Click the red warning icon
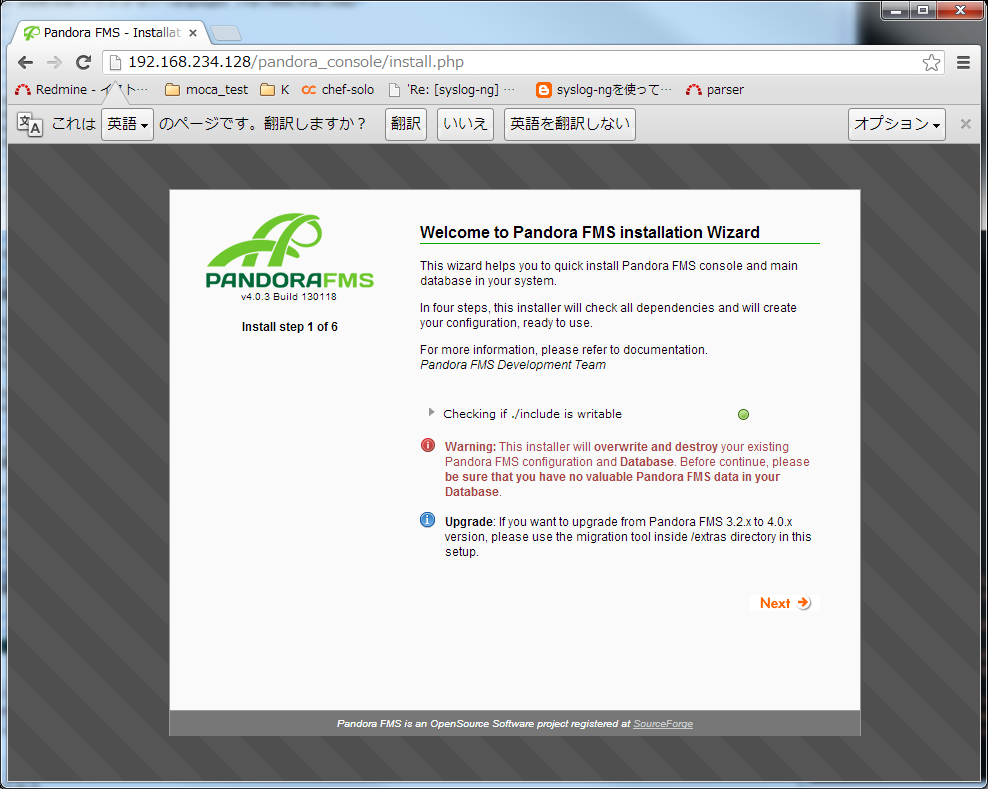Viewport: 988px width, 789px height. [x=428, y=445]
